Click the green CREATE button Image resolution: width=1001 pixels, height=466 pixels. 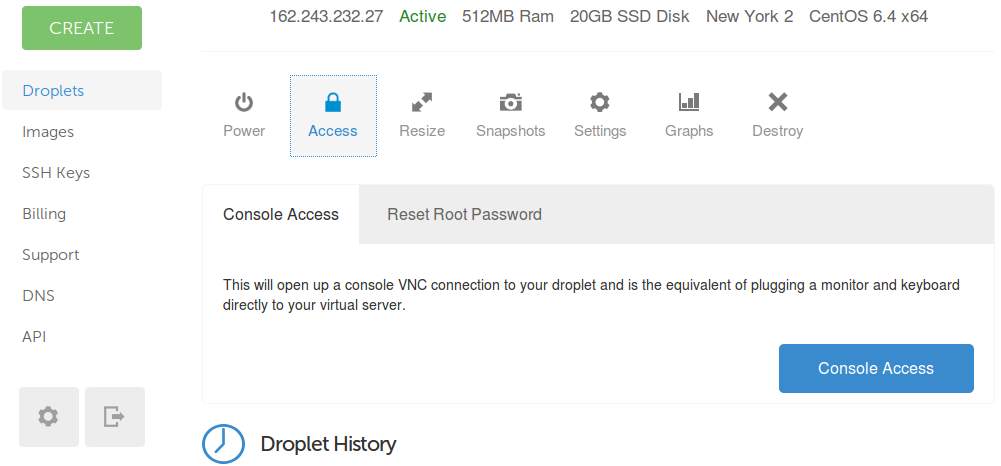(82, 28)
